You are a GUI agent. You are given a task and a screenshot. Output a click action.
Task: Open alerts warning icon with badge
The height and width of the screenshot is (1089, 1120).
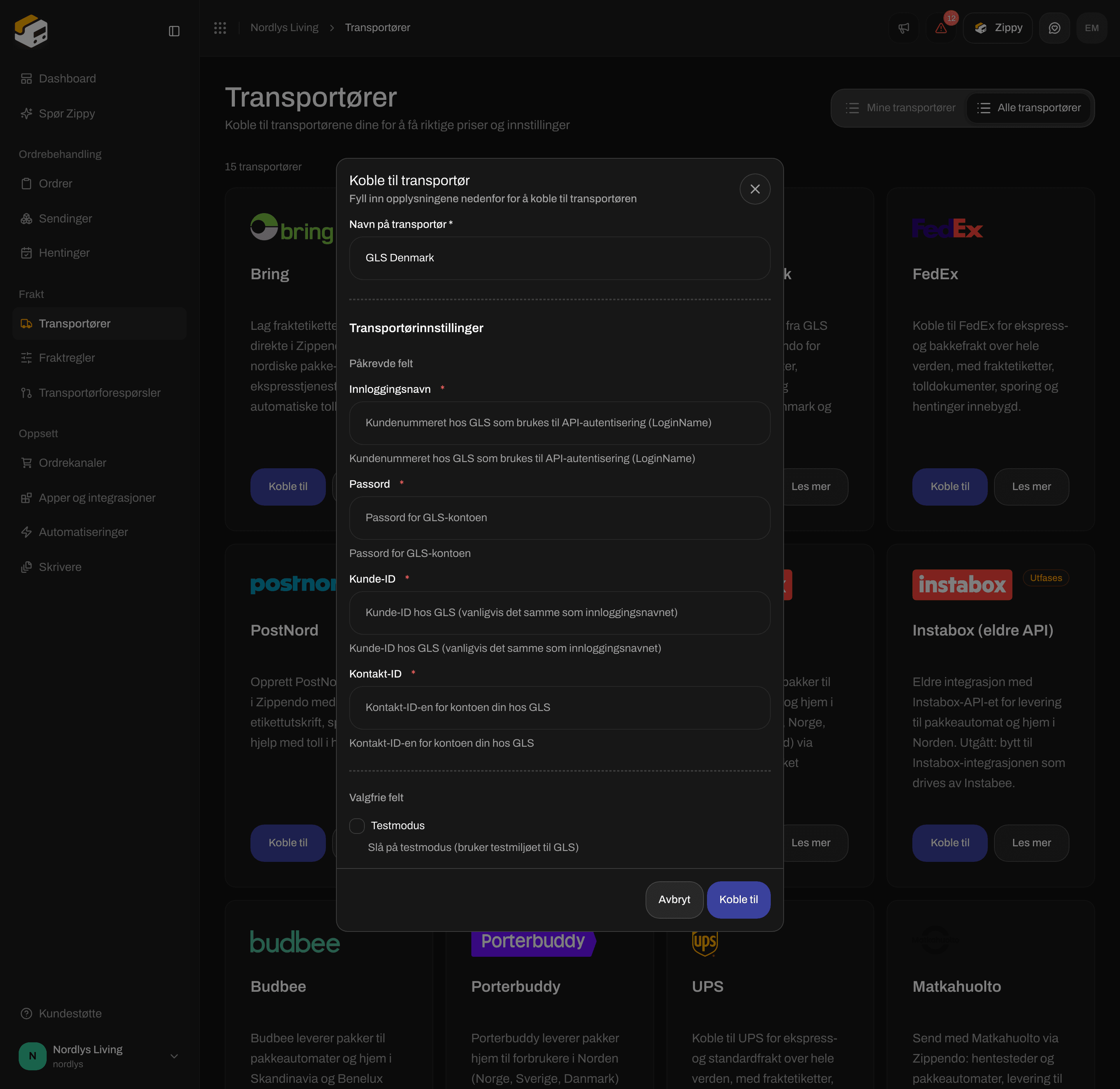coord(941,28)
